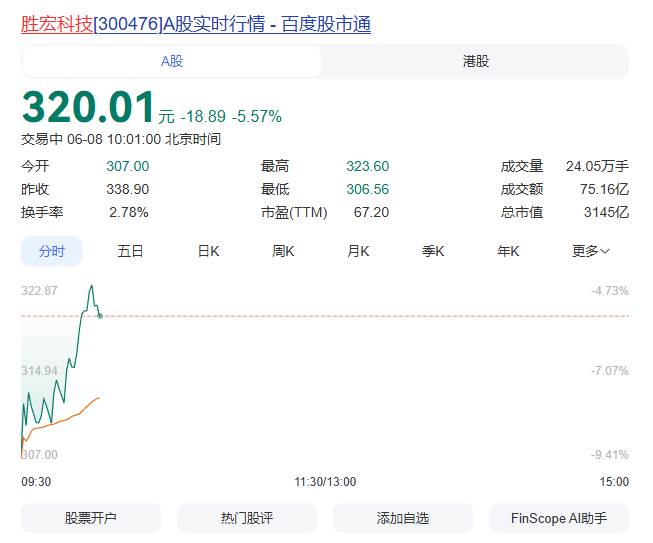Viewport: 653px width, 543px height.
Task: Click the 15:00 time axis label
Action: click(614, 482)
